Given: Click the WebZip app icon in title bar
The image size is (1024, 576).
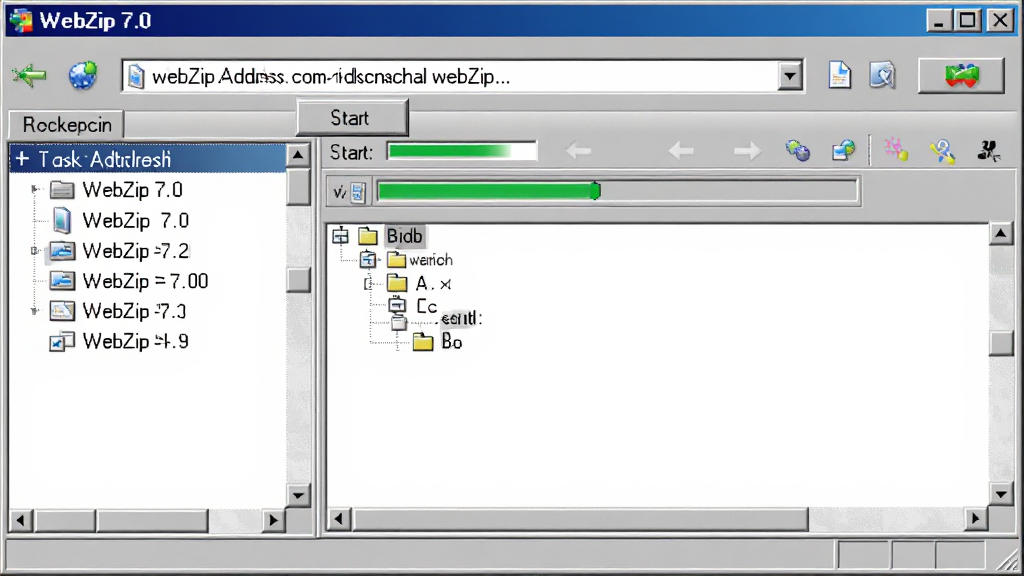Looking at the screenshot, I should pos(21,20).
